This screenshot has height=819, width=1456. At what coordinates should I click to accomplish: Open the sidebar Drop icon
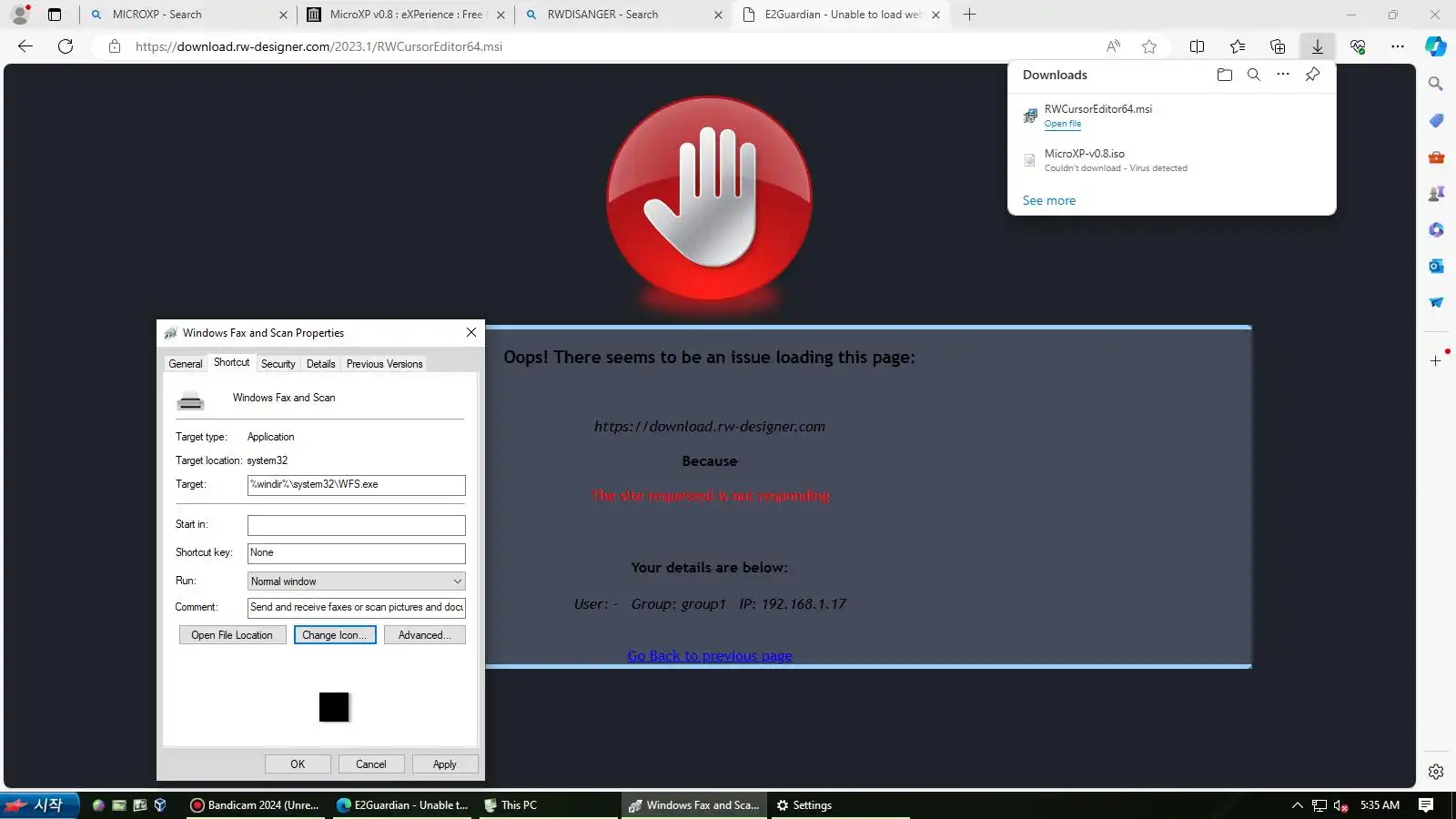coord(1436,302)
